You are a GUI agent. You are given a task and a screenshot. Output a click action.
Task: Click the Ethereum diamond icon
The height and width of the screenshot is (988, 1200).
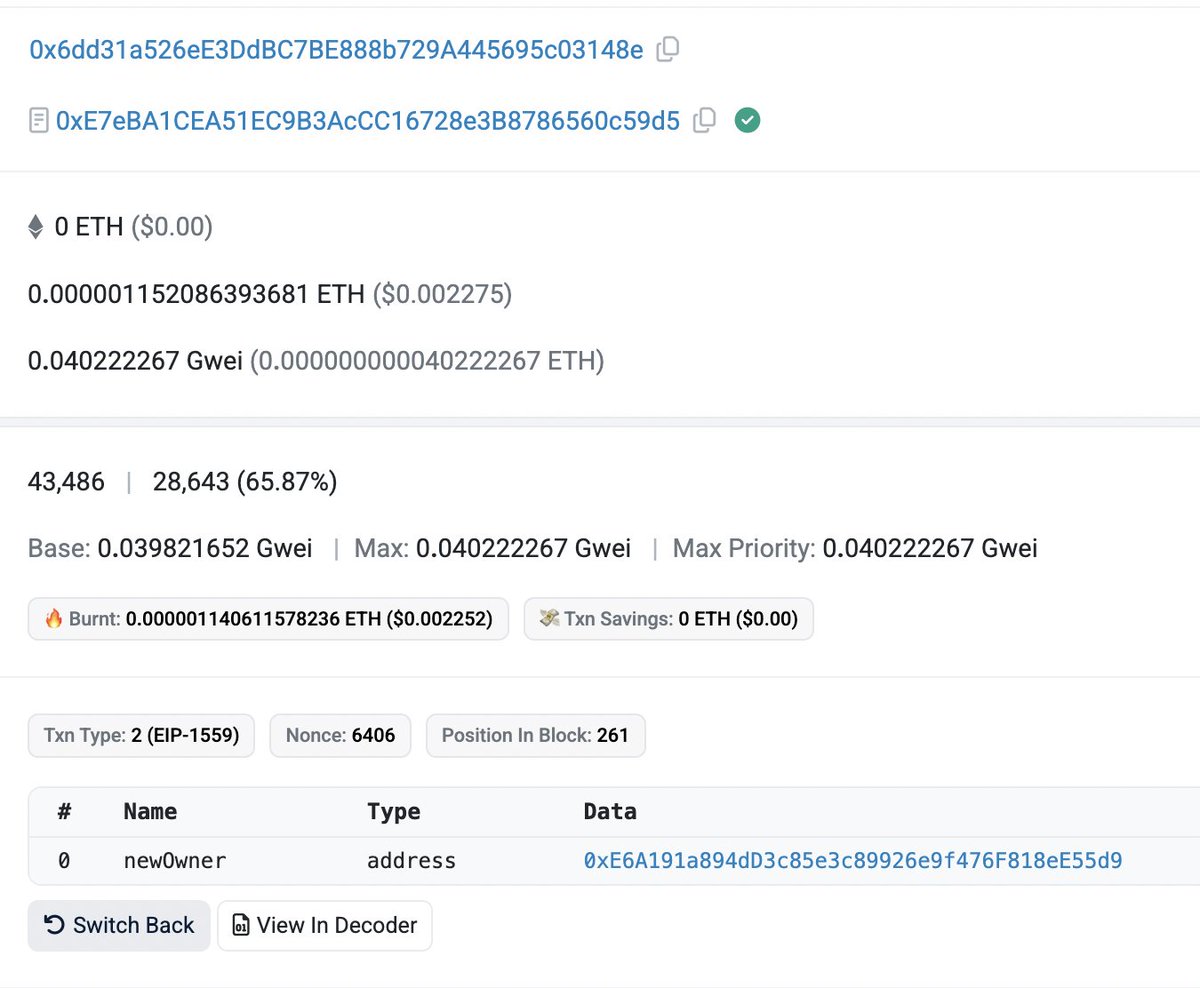(36, 228)
